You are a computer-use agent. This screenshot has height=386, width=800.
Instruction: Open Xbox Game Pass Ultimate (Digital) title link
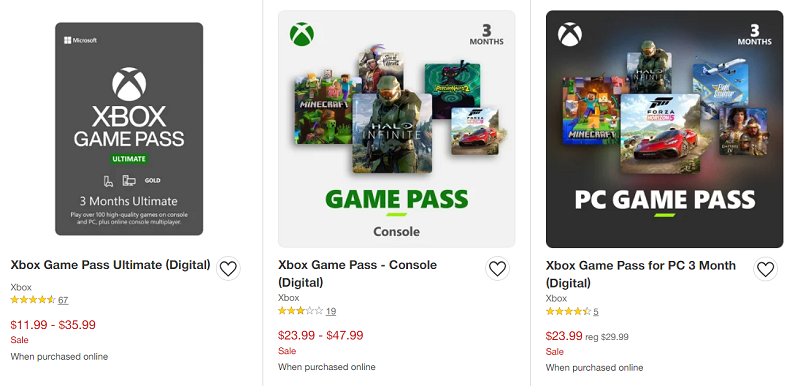pyautogui.click(x=110, y=265)
